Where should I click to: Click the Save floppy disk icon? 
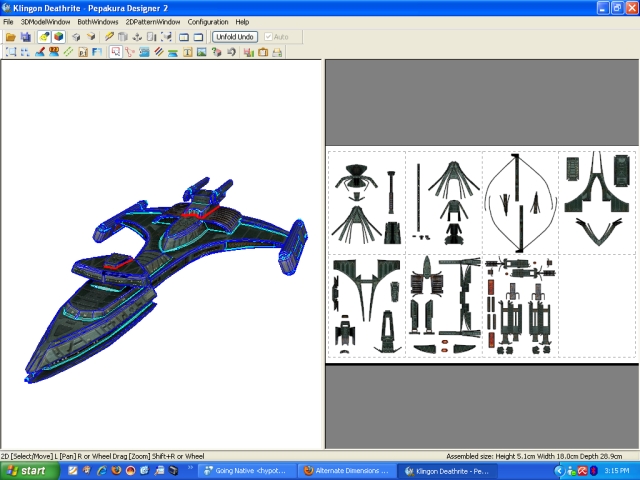click(x=25, y=37)
